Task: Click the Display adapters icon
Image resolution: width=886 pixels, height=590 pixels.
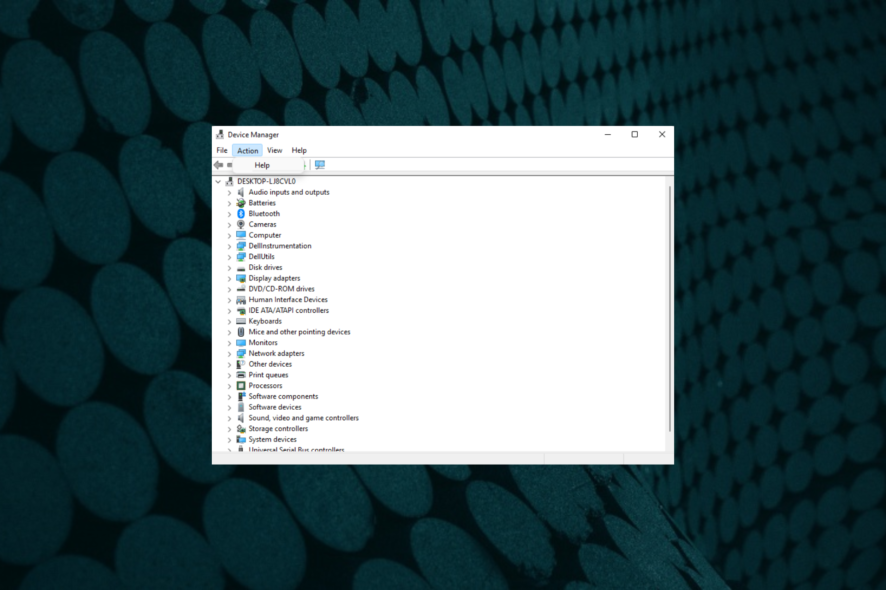Action: tap(241, 278)
